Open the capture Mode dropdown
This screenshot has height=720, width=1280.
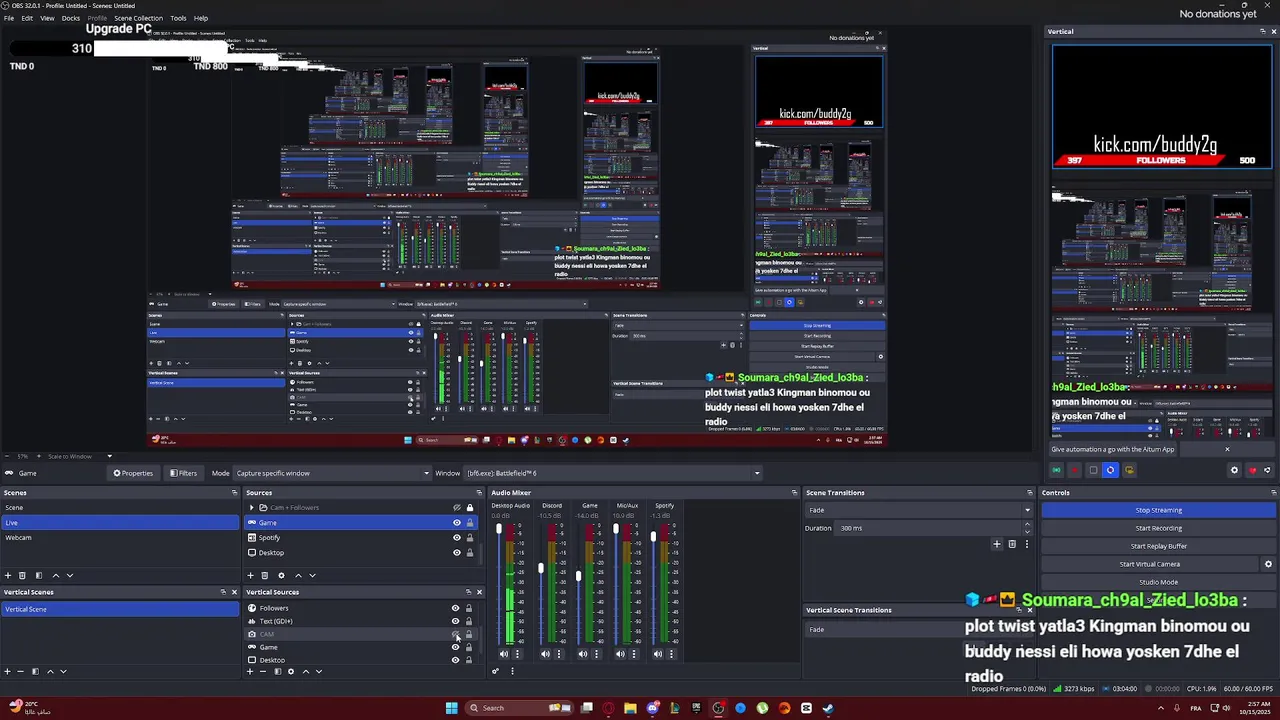(x=332, y=473)
